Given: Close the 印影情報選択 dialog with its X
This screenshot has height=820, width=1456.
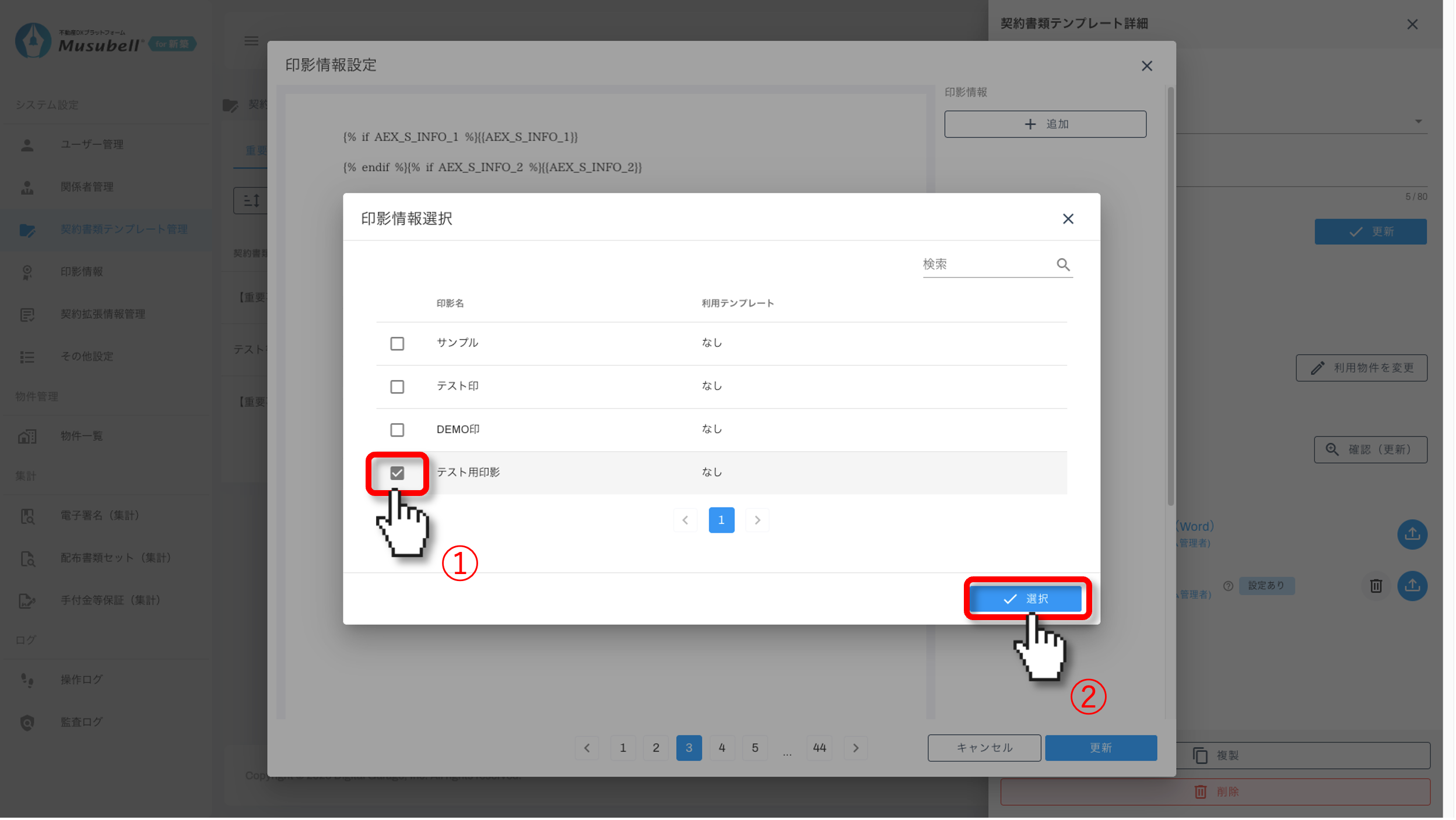Looking at the screenshot, I should pos(1068,219).
